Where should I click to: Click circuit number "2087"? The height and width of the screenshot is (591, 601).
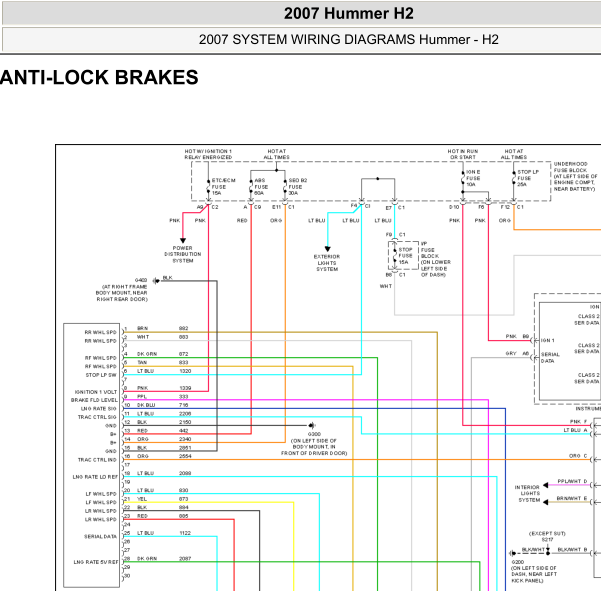(185, 558)
